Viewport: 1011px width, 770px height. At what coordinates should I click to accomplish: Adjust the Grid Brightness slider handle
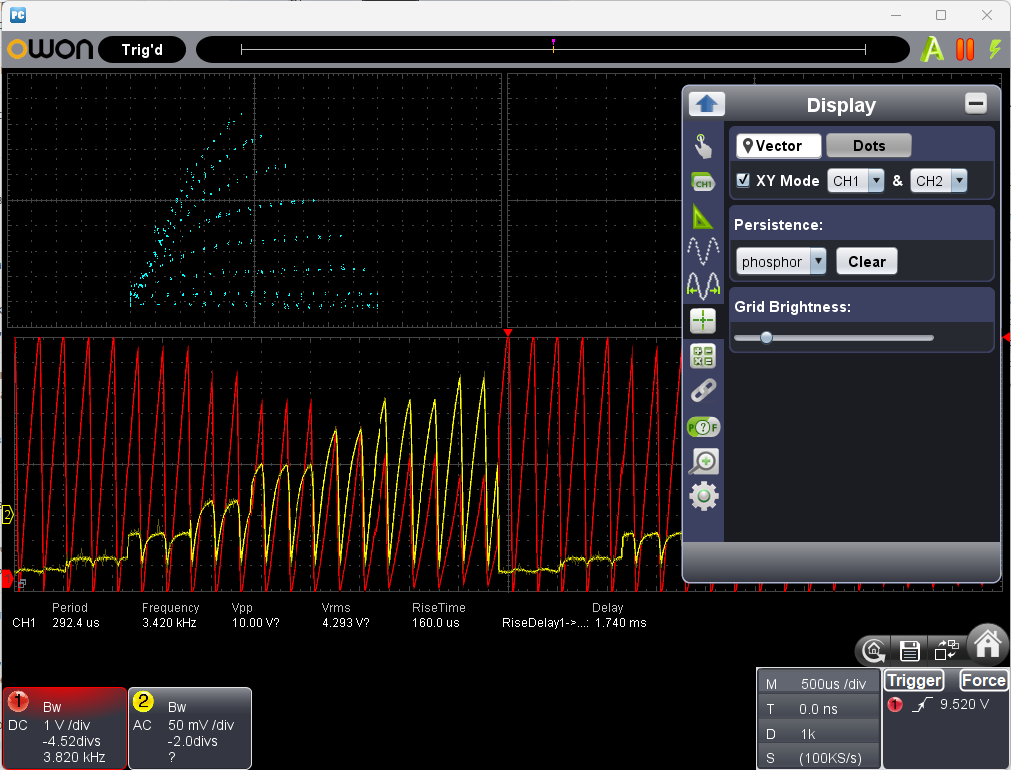[766, 338]
